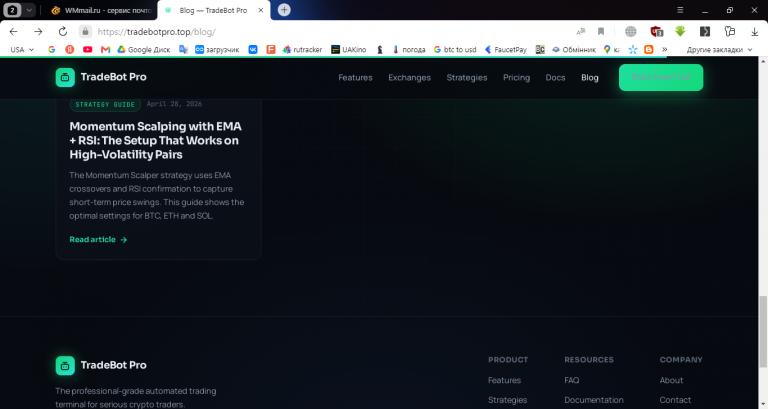Open the BC bookmark icon

(x=540, y=49)
